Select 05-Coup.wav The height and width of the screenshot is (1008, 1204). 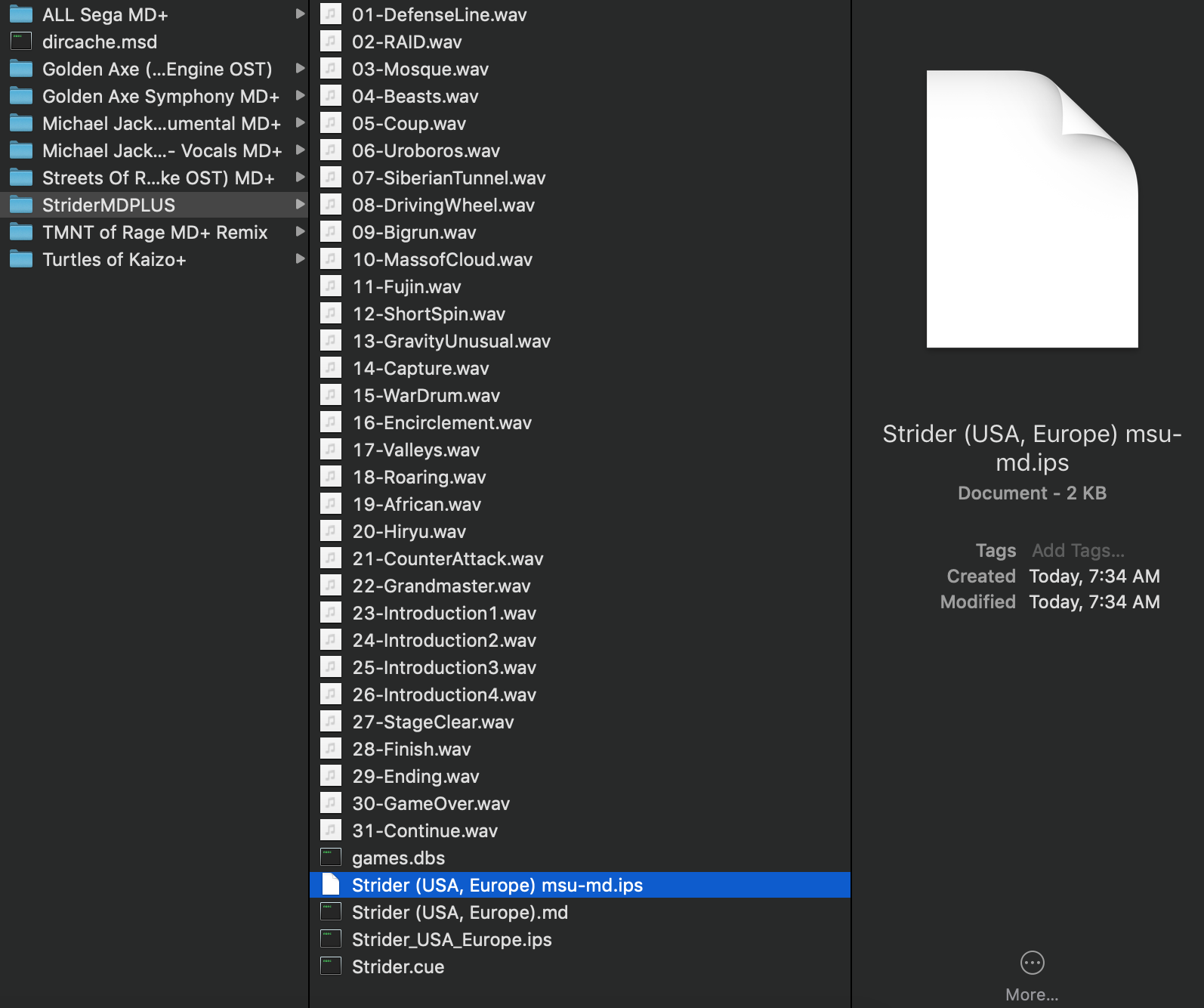[x=409, y=123]
